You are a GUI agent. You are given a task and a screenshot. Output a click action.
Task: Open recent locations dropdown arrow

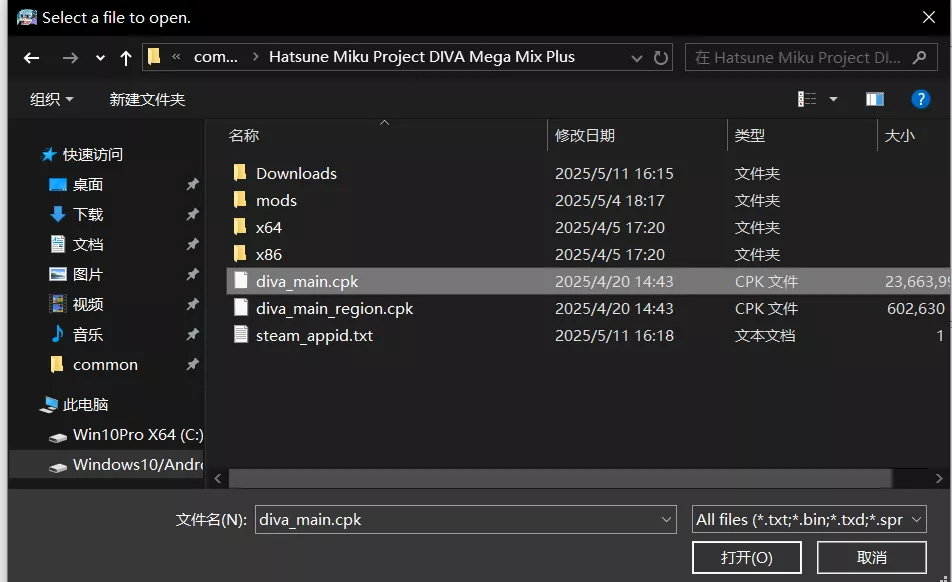(100, 58)
